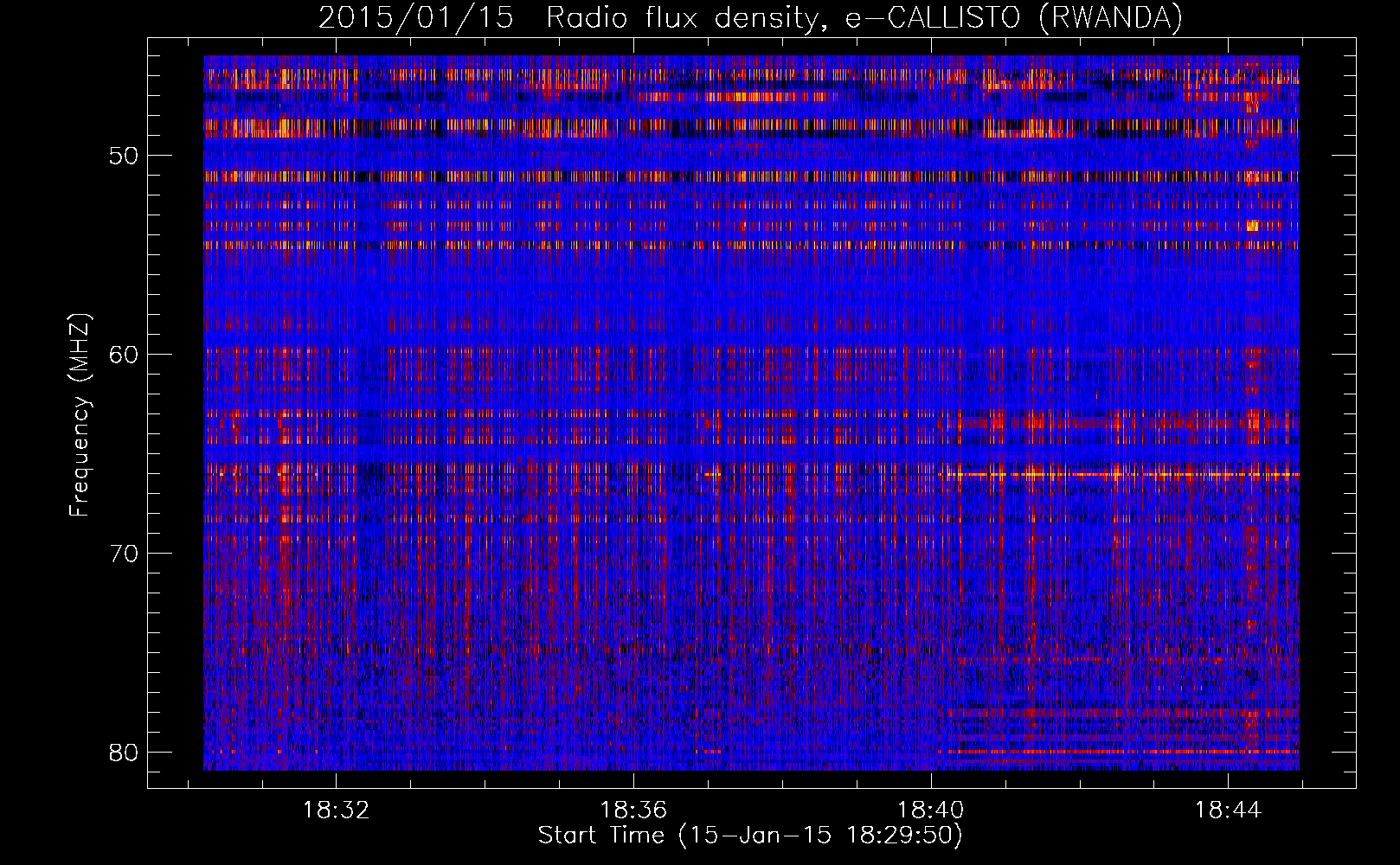The image size is (1400, 865).
Task: Click "(RWANDA)" in the plot title
Action: click(1110, 18)
